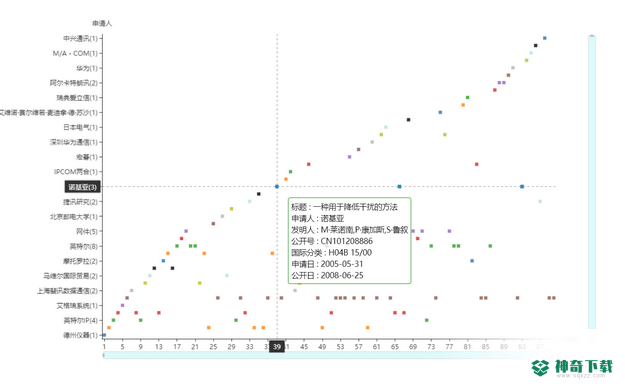625x391 pixels.
Task: Click 上海斐讯数据通信(2) applicant label
Action: (67, 291)
